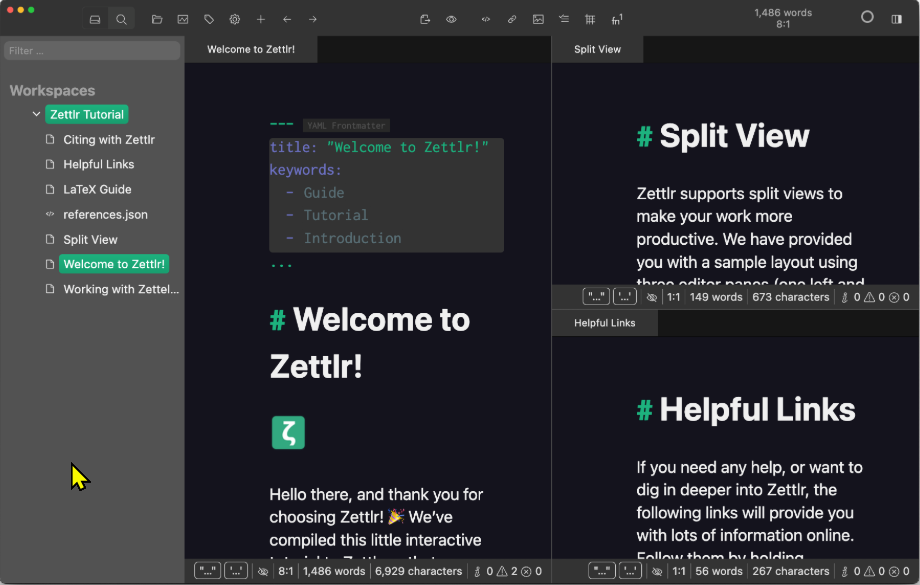Create a new file with plus icon
Image resolution: width=920 pixels, height=585 pixels.
point(261,19)
